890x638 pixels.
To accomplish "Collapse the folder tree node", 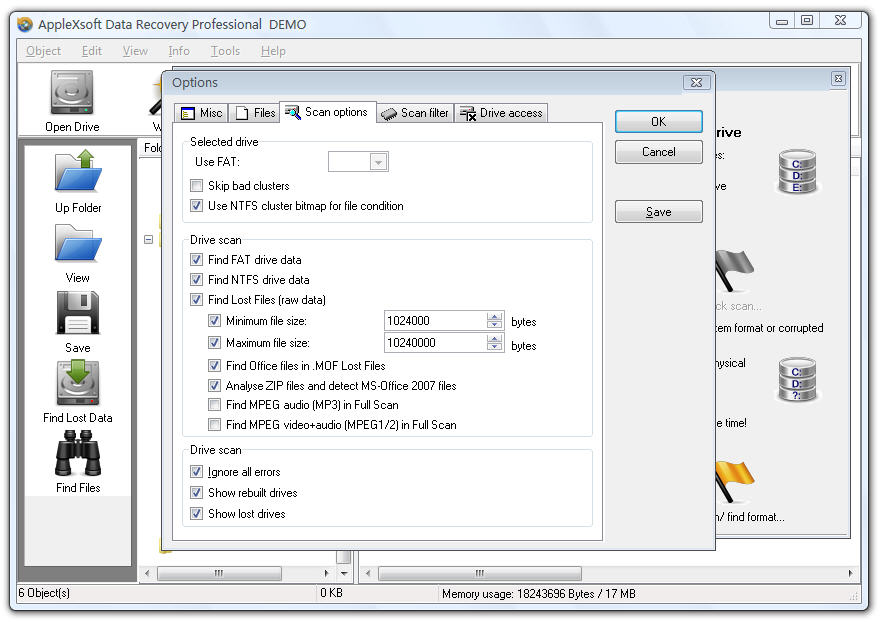I will [x=148, y=240].
